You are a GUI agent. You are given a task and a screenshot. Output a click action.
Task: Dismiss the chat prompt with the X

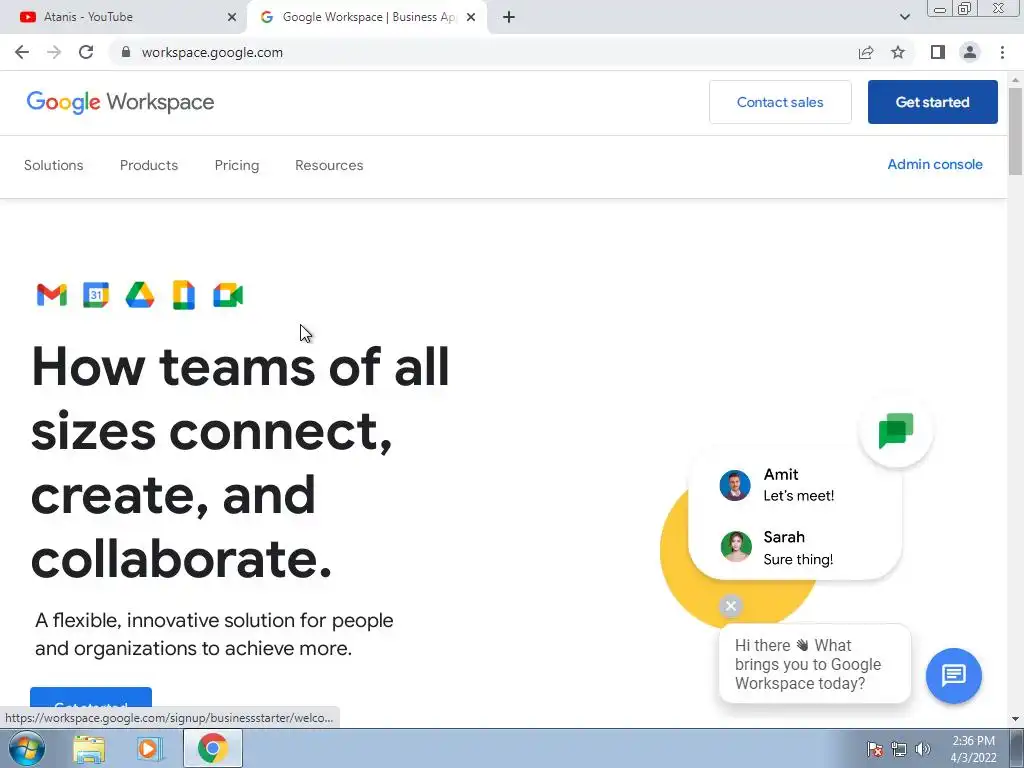tap(731, 606)
